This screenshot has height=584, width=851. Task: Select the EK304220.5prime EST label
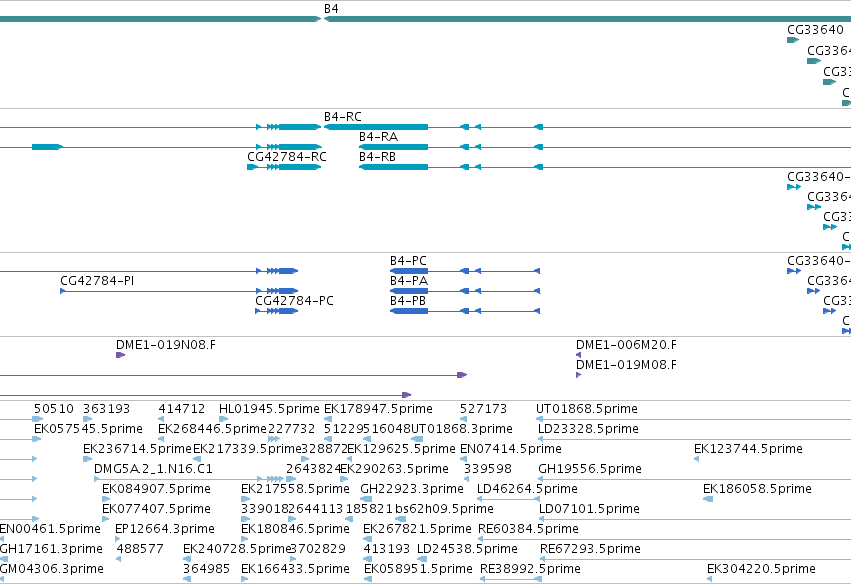(x=761, y=570)
